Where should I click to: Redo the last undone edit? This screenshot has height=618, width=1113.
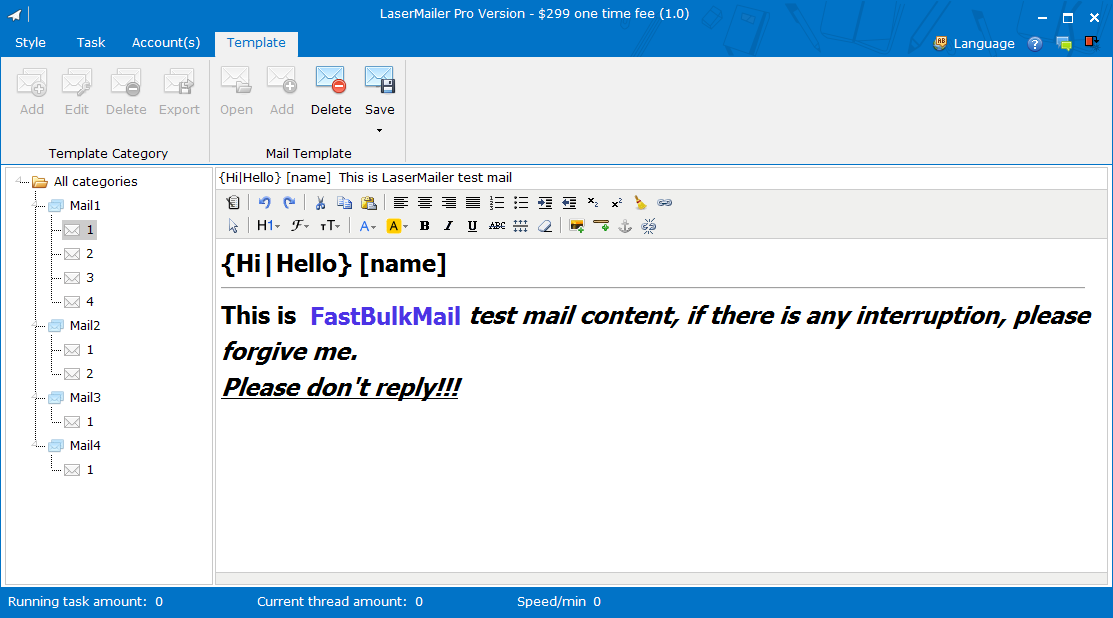coord(289,203)
